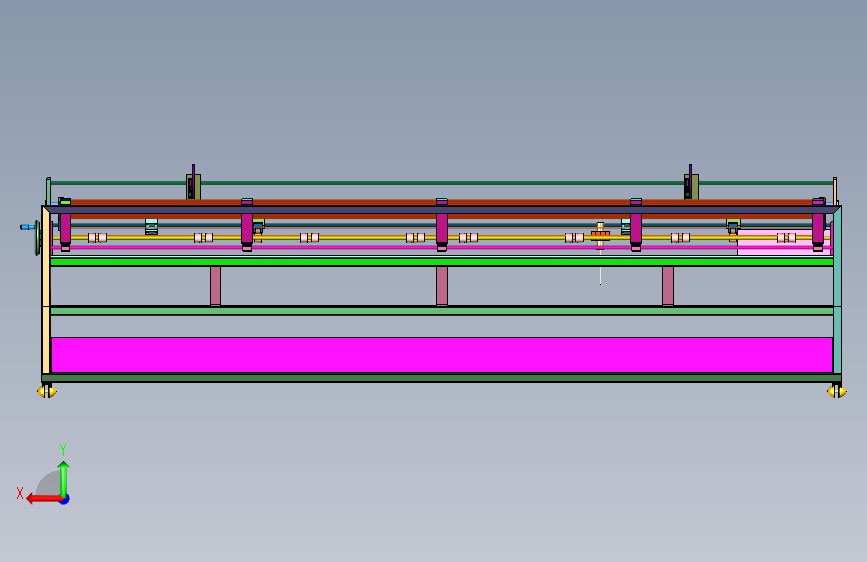Select the dark green base rail at bottom
The height and width of the screenshot is (562, 867).
point(442,378)
